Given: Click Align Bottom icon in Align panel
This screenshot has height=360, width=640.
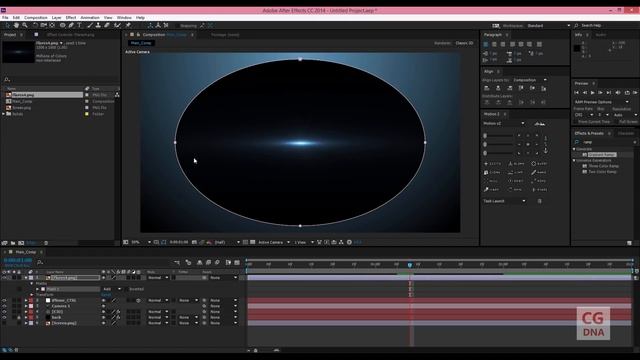Looking at the screenshot, I should point(543,88).
